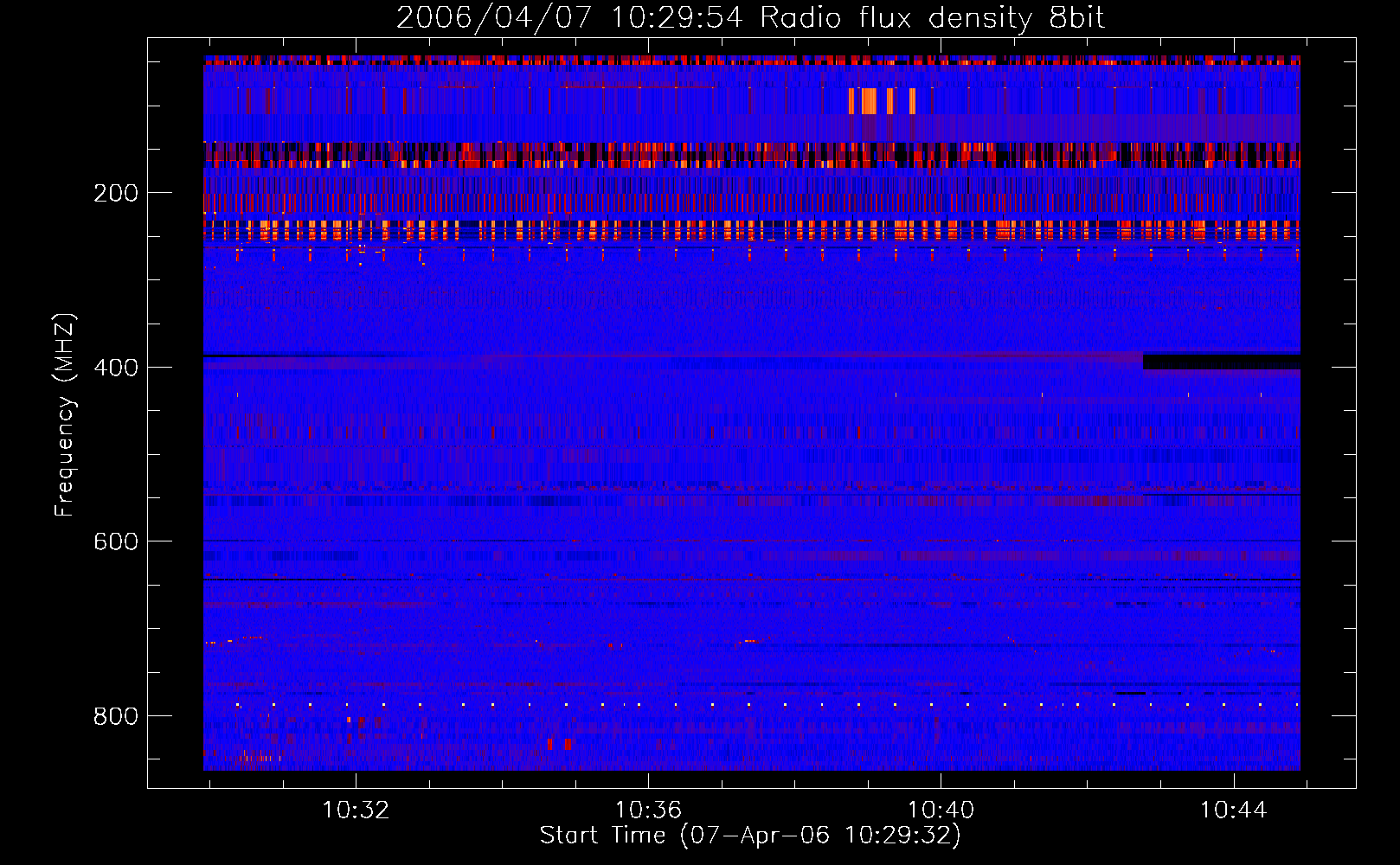
Task: Click the 10:32 time tick label
Action: tap(356, 811)
